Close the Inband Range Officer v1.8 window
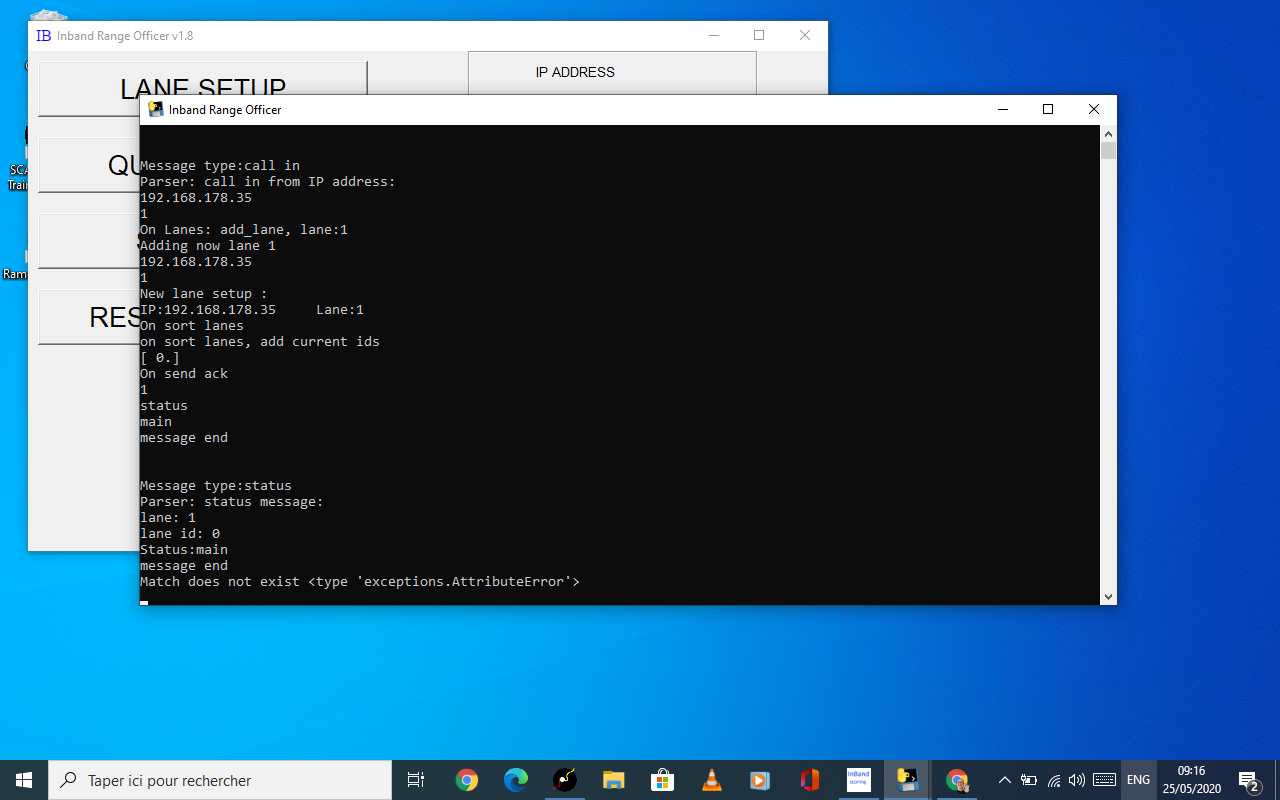 (805, 35)
